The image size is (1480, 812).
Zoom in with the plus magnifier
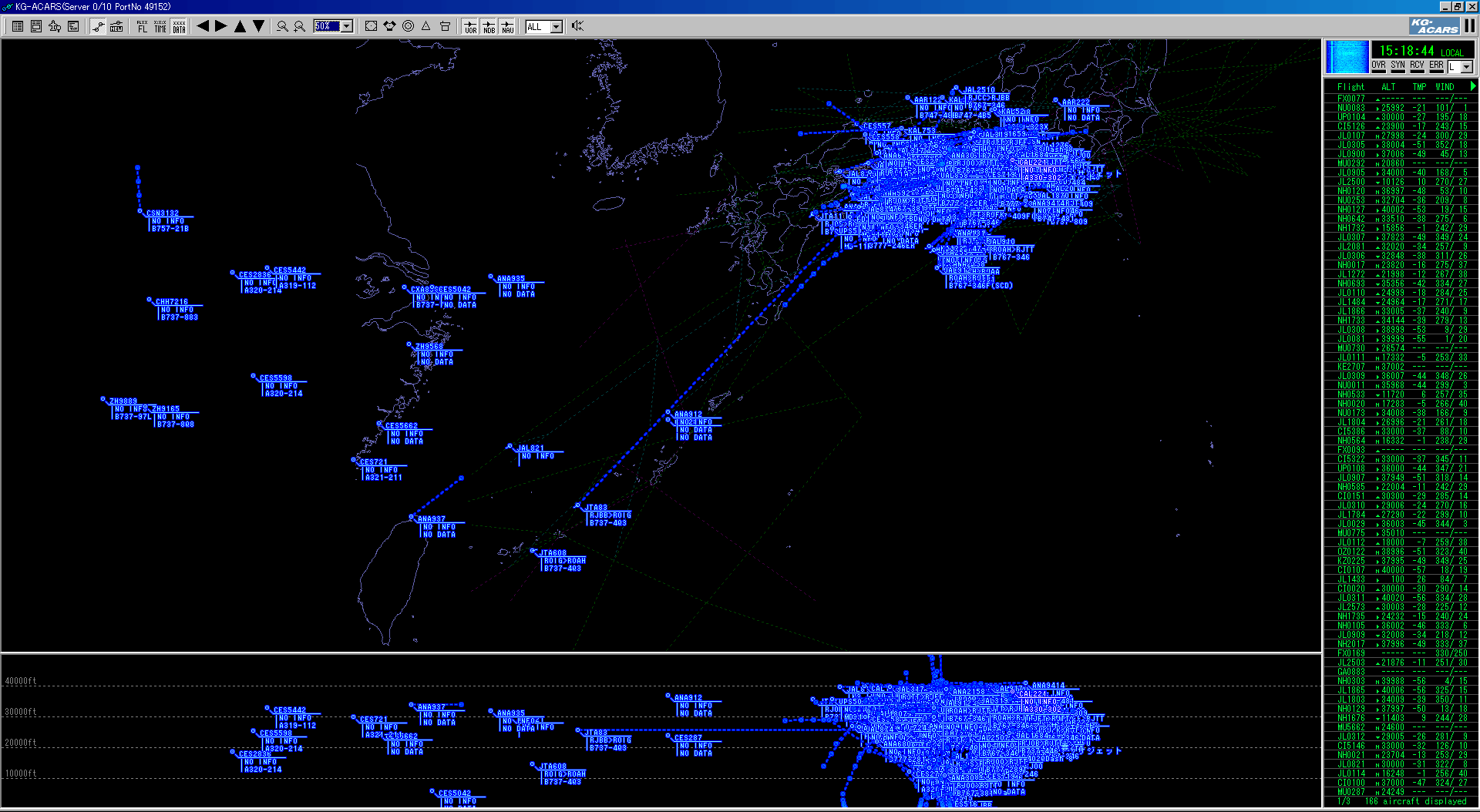pos(300,26)
